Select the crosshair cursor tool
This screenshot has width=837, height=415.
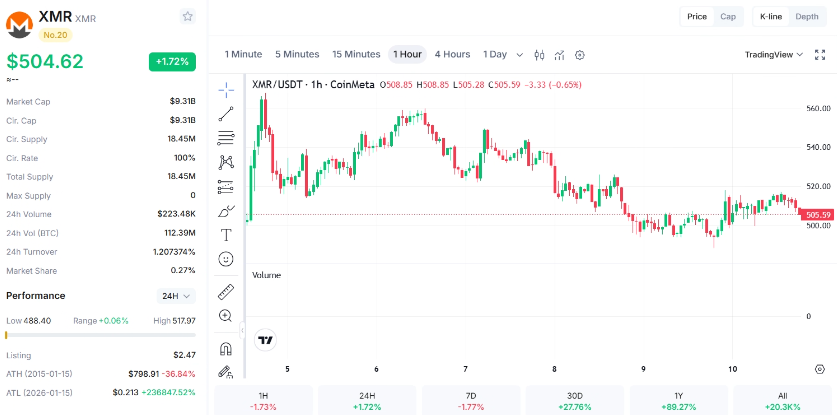[x=226, y=90]
